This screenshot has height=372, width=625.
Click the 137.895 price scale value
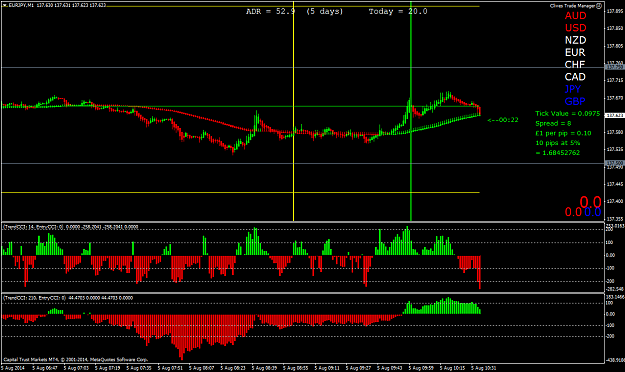click(x=615, y=11)
